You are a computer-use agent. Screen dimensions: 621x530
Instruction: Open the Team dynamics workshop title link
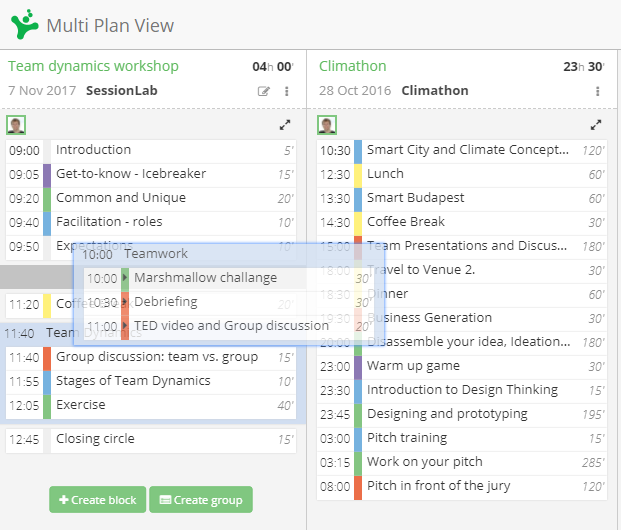(93, 66)
